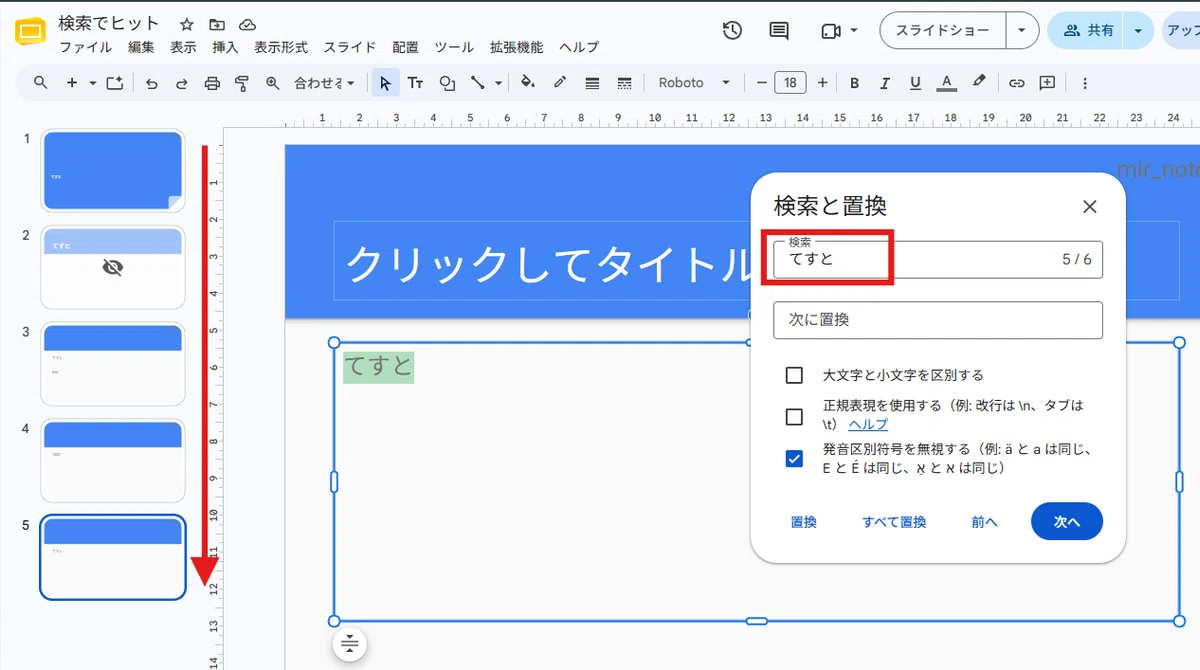This screenshot has height=670, width=1200.
Task: Increase font size with the plus button
Action: [x=822, y=83]
